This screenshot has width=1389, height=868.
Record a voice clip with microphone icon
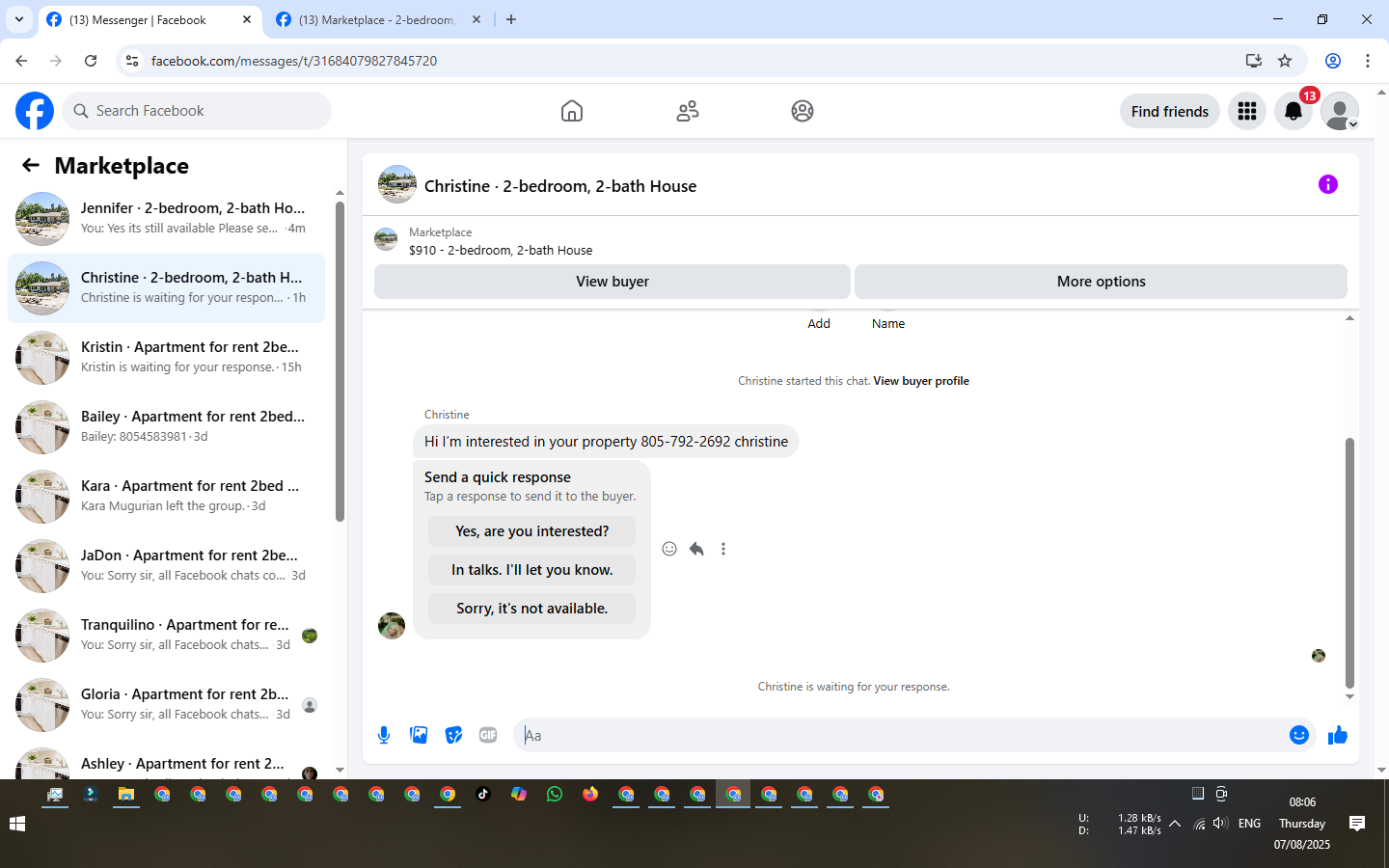[x=384, y=735]
